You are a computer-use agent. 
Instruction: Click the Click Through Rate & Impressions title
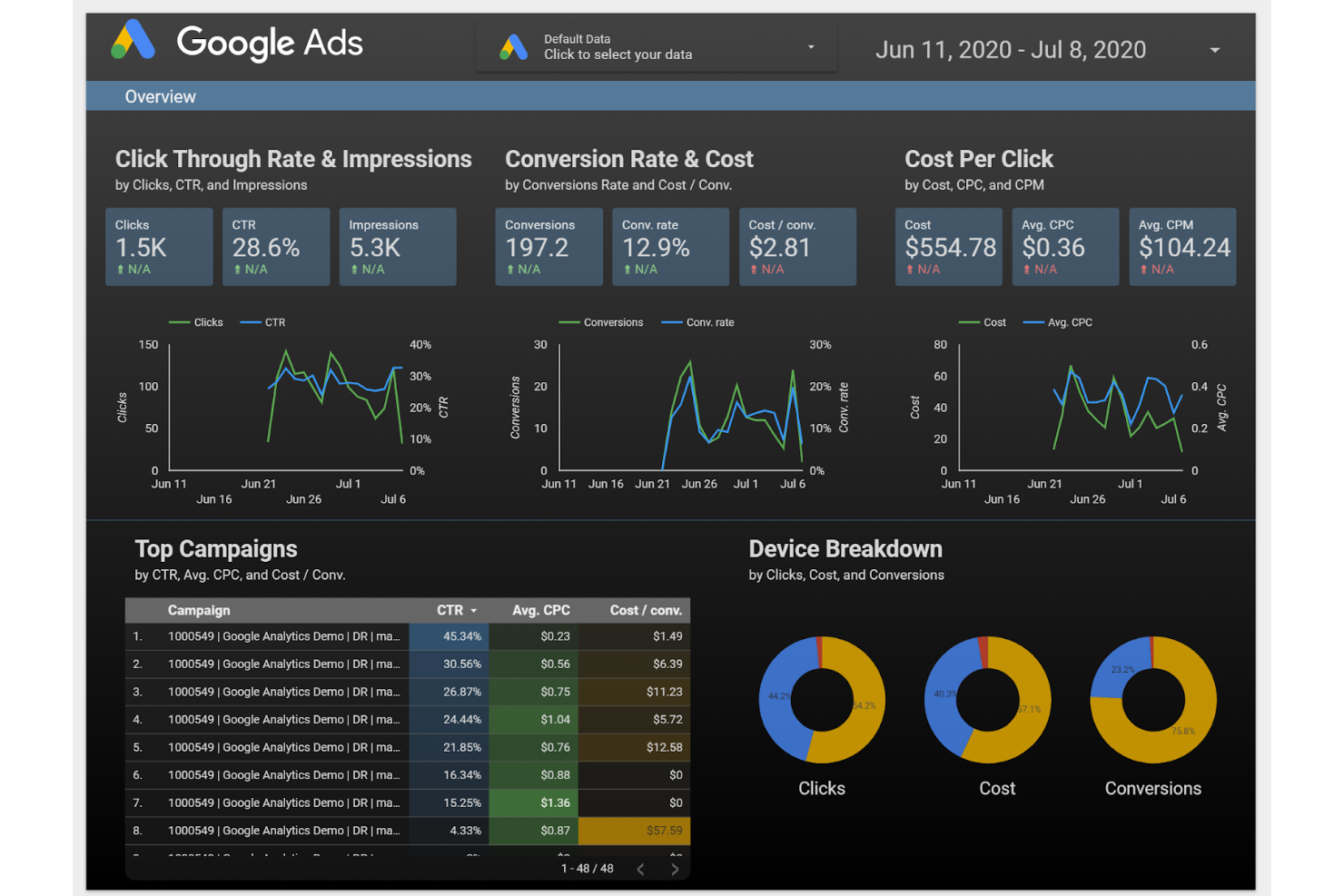[x=293, y=159]
